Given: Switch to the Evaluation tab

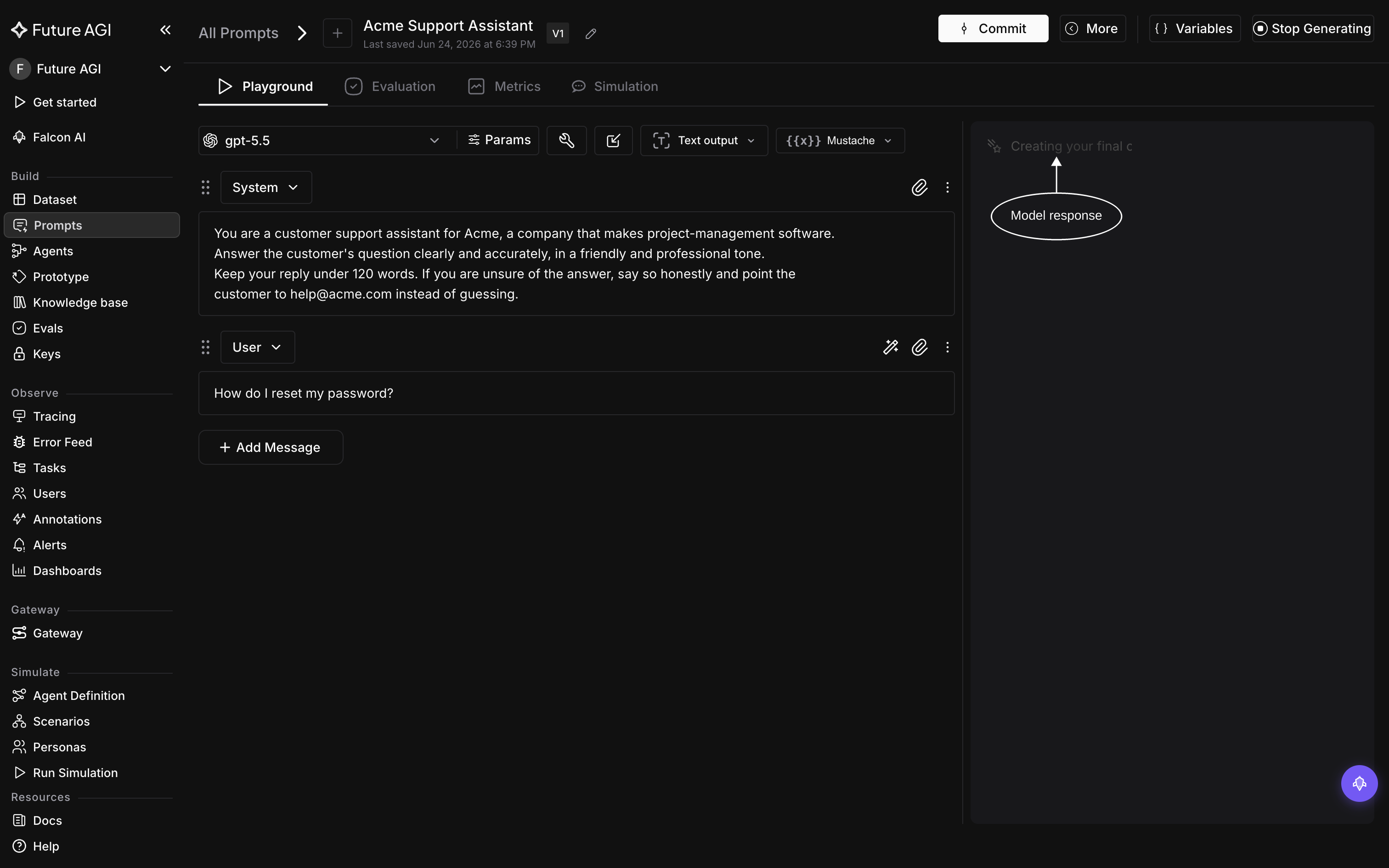Looking at the screenshot, I should pos(390,87).
